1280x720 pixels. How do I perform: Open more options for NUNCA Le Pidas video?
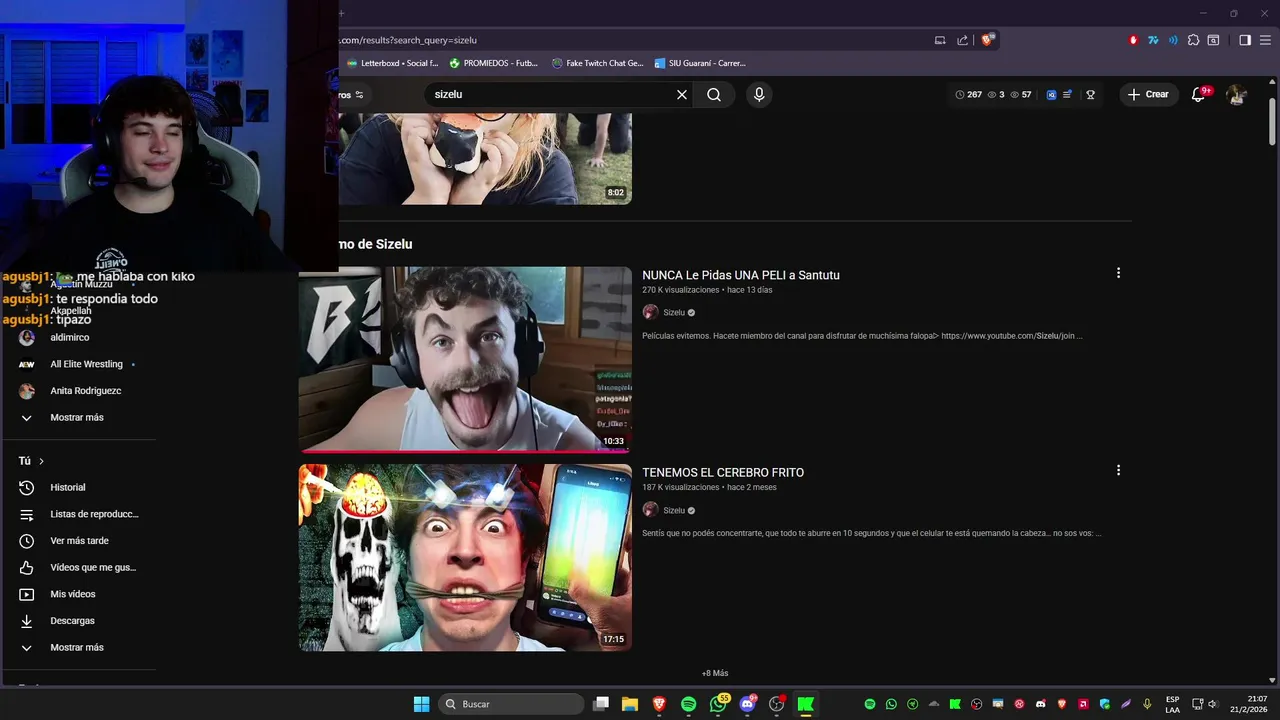pos(1118,273)
